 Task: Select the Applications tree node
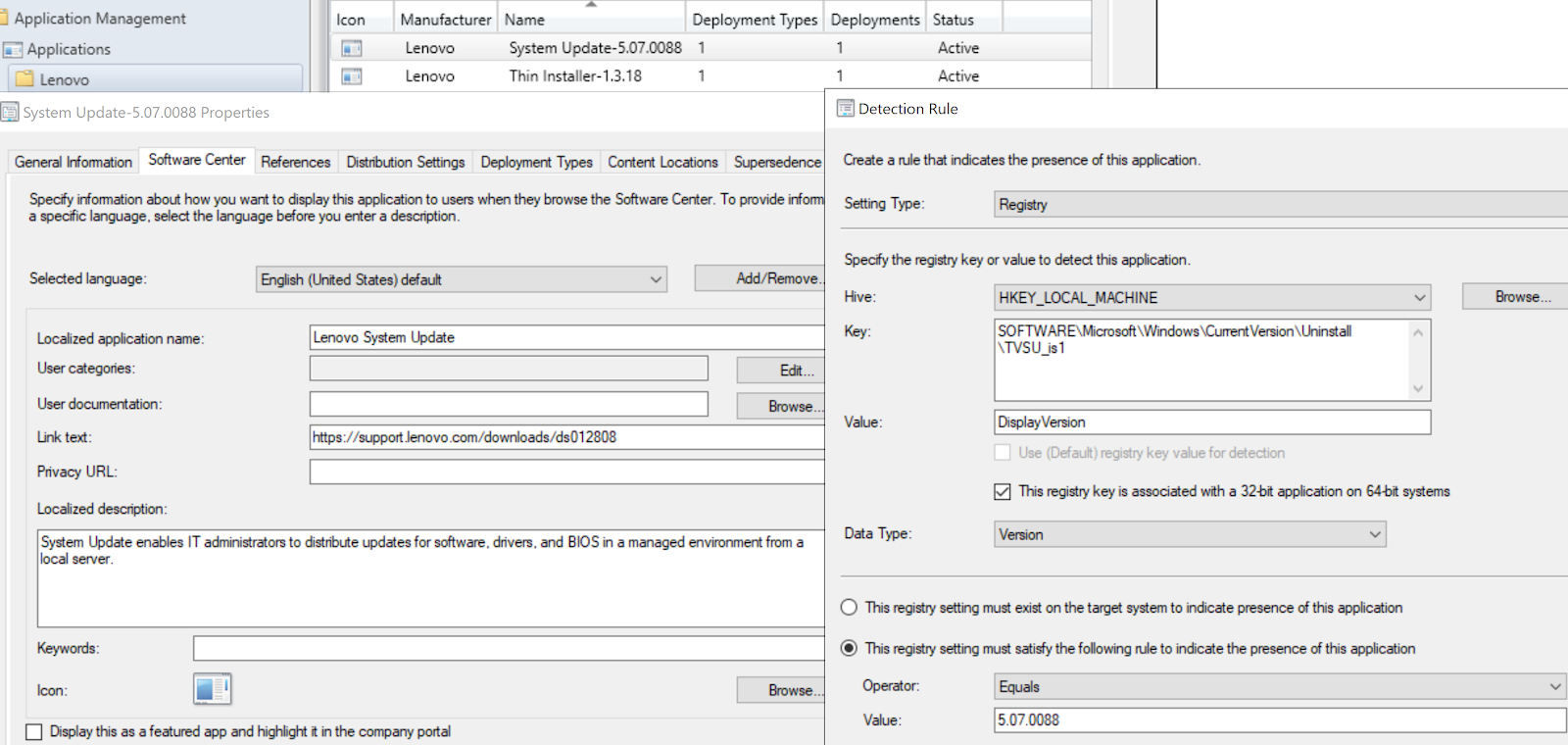[69, 49]
